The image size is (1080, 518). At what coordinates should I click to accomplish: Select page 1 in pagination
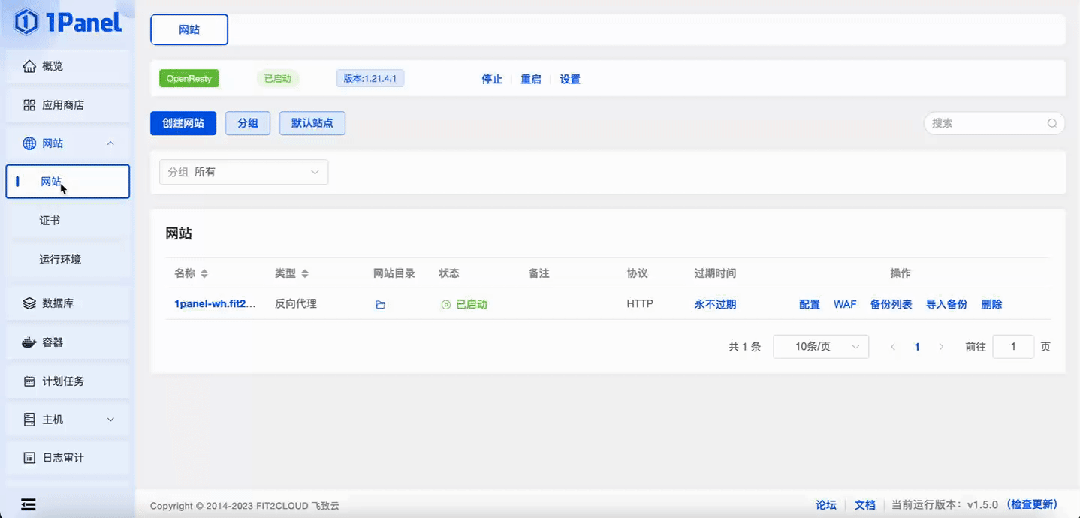917,347
